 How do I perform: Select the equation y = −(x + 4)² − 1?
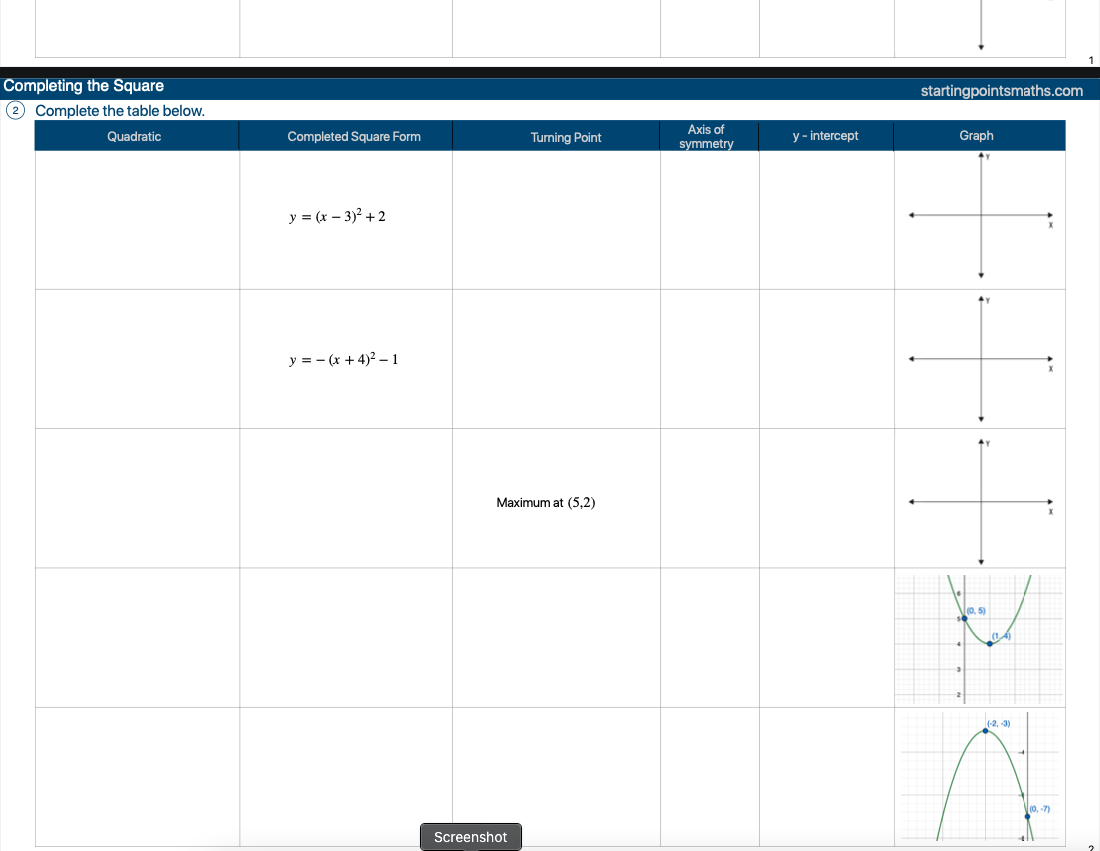pyautogui.click(x=343, y=360)
